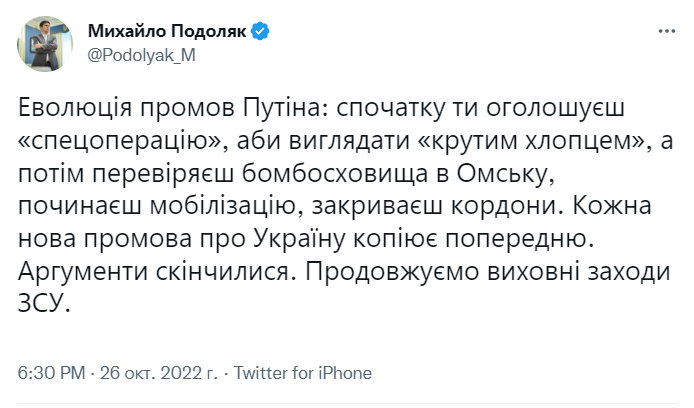Visit the @Podolyak_M handle link
694x408 pixels.
click(142, 55)
